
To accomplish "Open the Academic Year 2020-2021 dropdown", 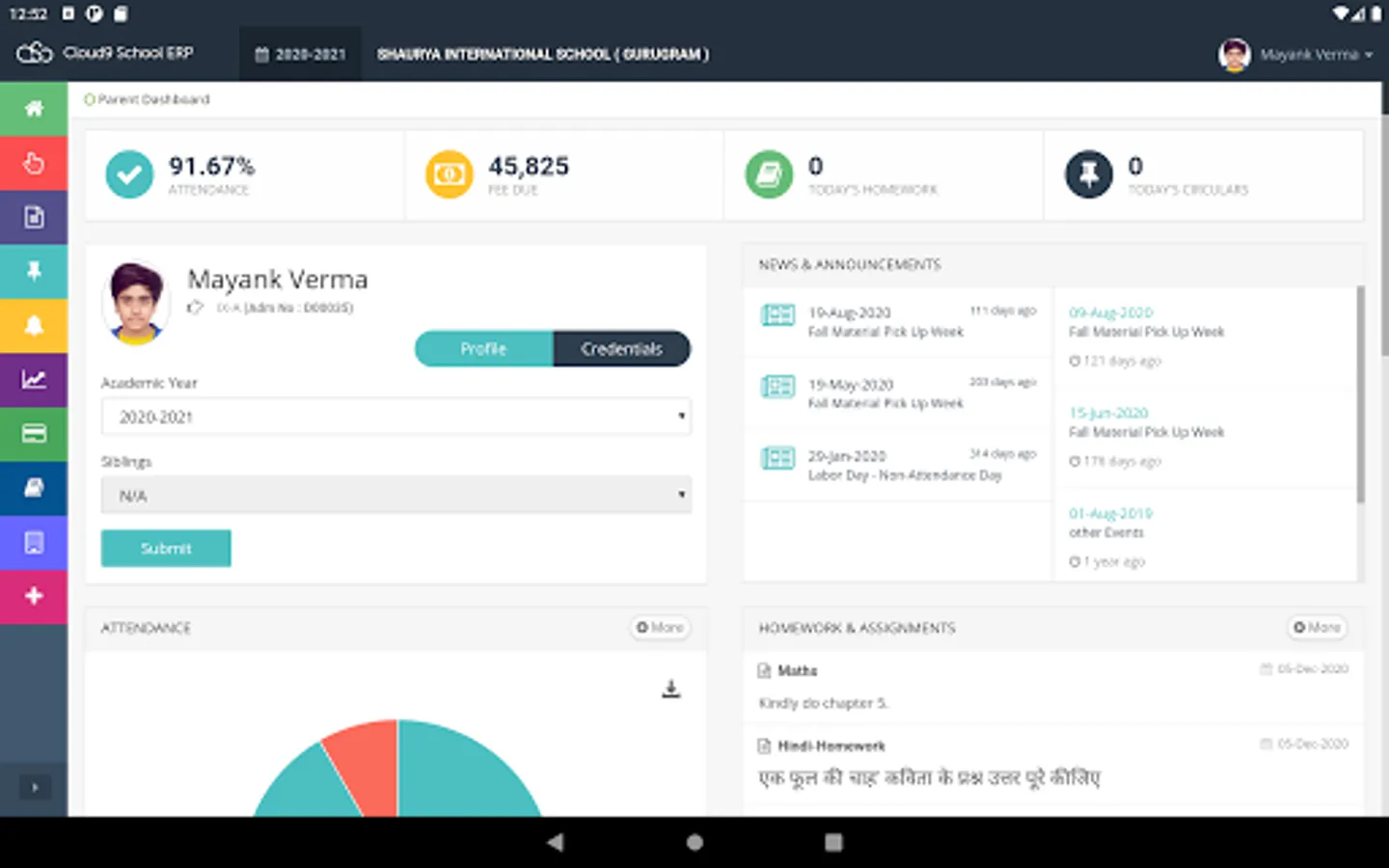I will [395, 417].
